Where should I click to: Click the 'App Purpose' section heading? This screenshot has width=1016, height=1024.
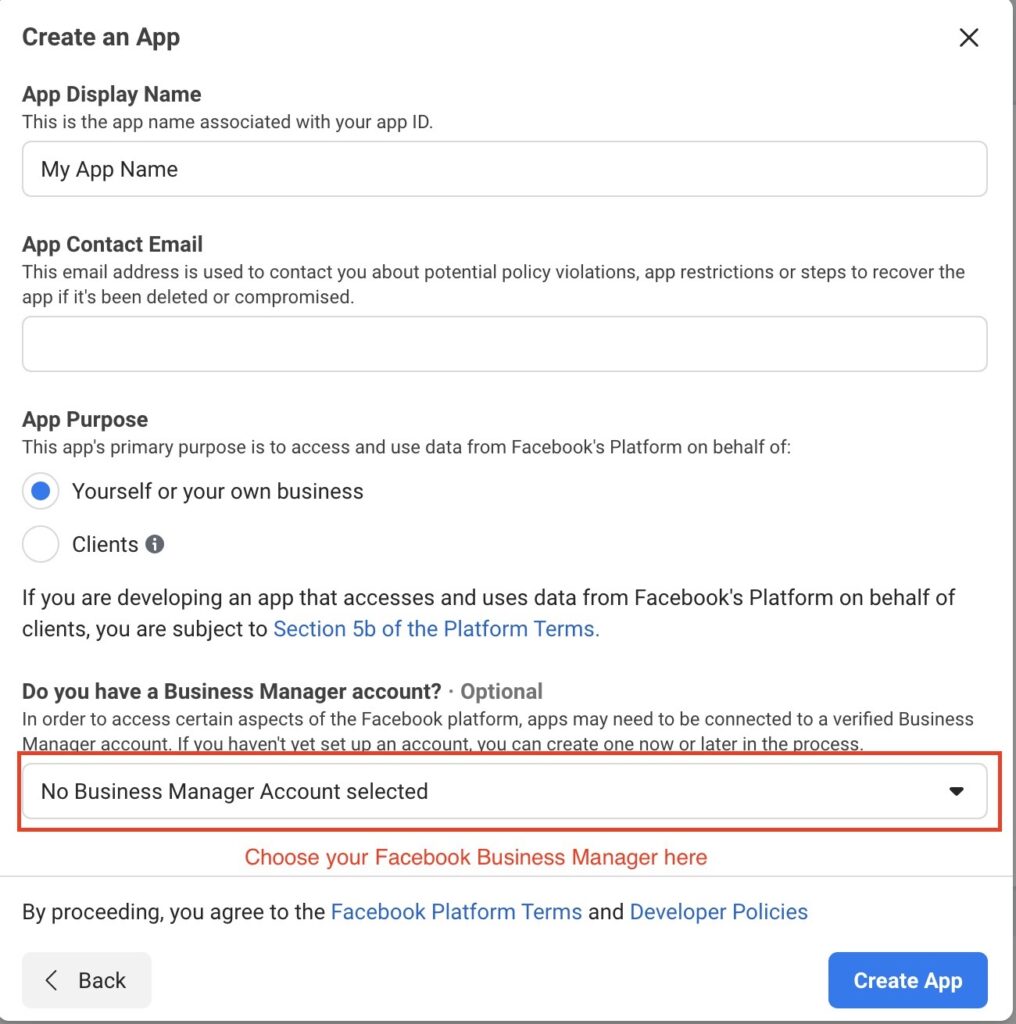(85, 419)
